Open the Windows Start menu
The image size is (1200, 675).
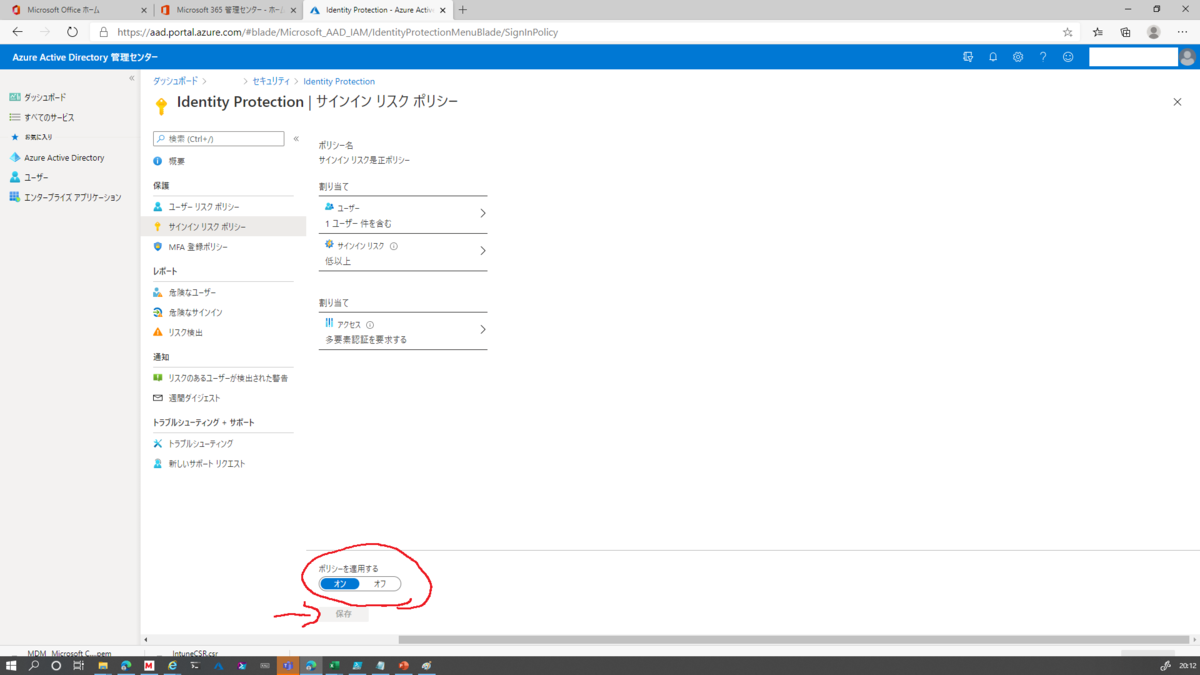11,666
